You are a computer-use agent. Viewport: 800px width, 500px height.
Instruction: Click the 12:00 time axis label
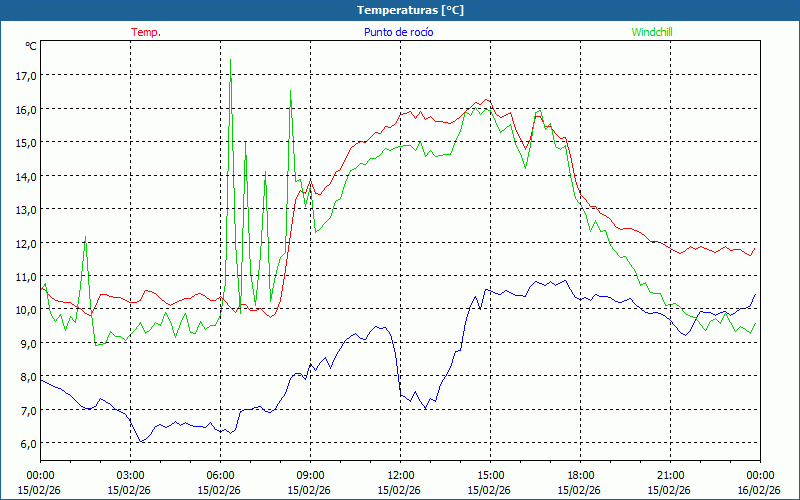click(x=400, y=475)
